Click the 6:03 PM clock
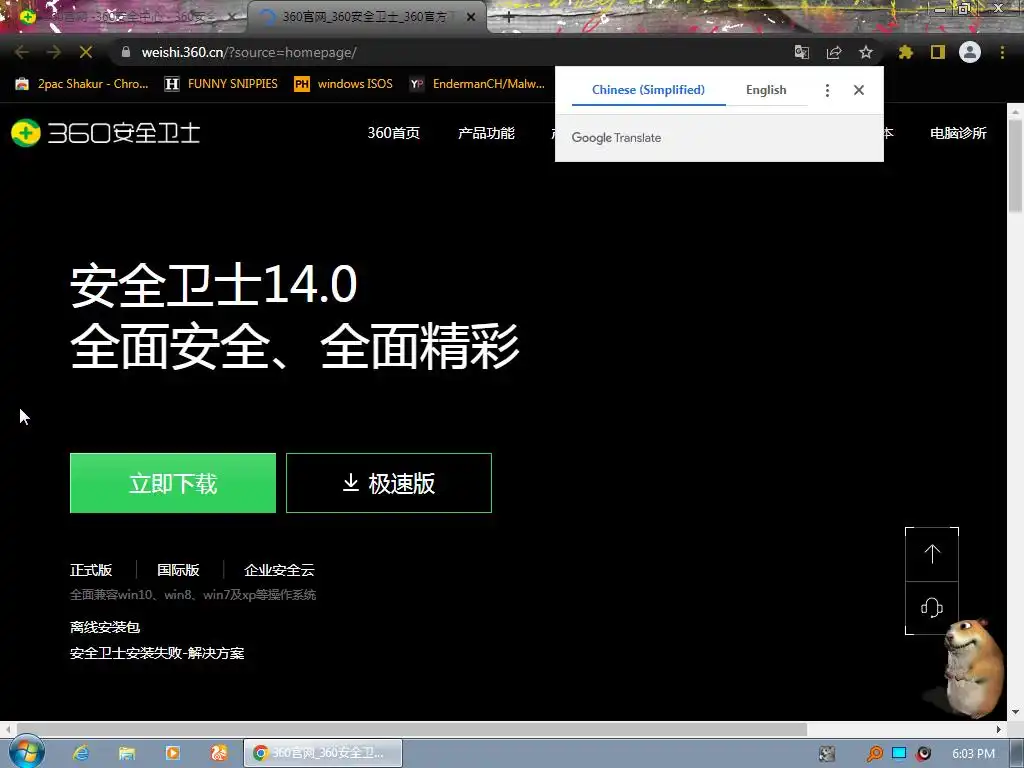This screenshot has height=768, width=1024. [973, 754]
